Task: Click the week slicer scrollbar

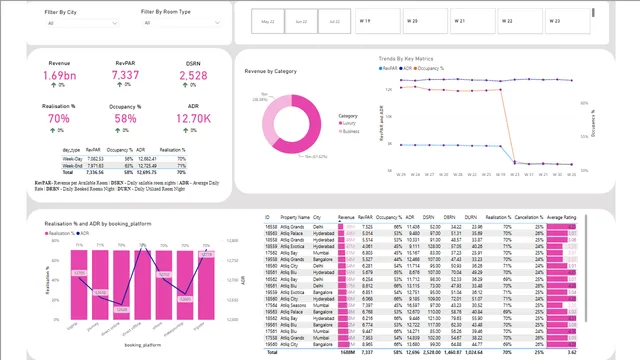Action: (x=593, y=13)
